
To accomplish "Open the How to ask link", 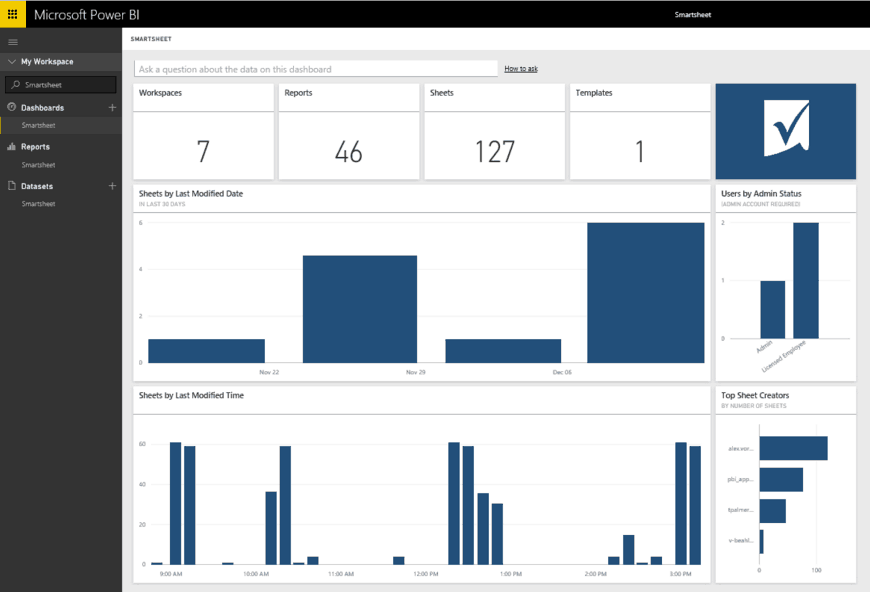I will pos(521,68).
